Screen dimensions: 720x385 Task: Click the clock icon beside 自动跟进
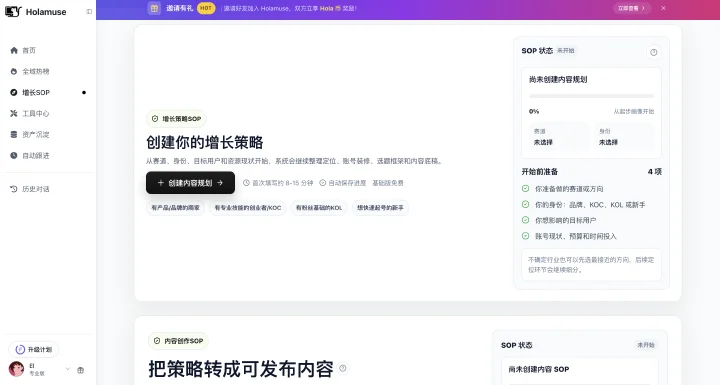point(14,156)
